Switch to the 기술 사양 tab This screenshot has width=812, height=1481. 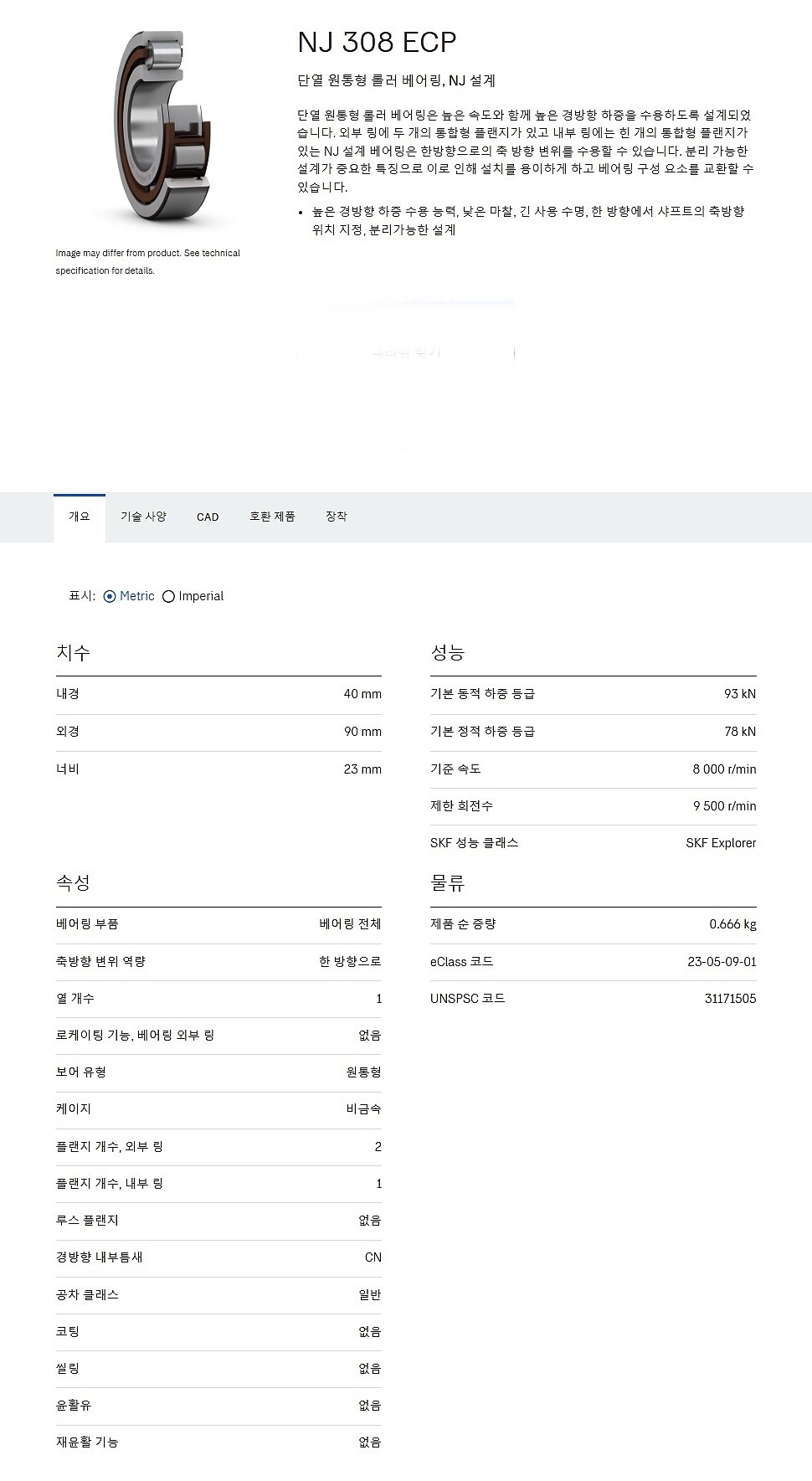(x=143, y=517)
